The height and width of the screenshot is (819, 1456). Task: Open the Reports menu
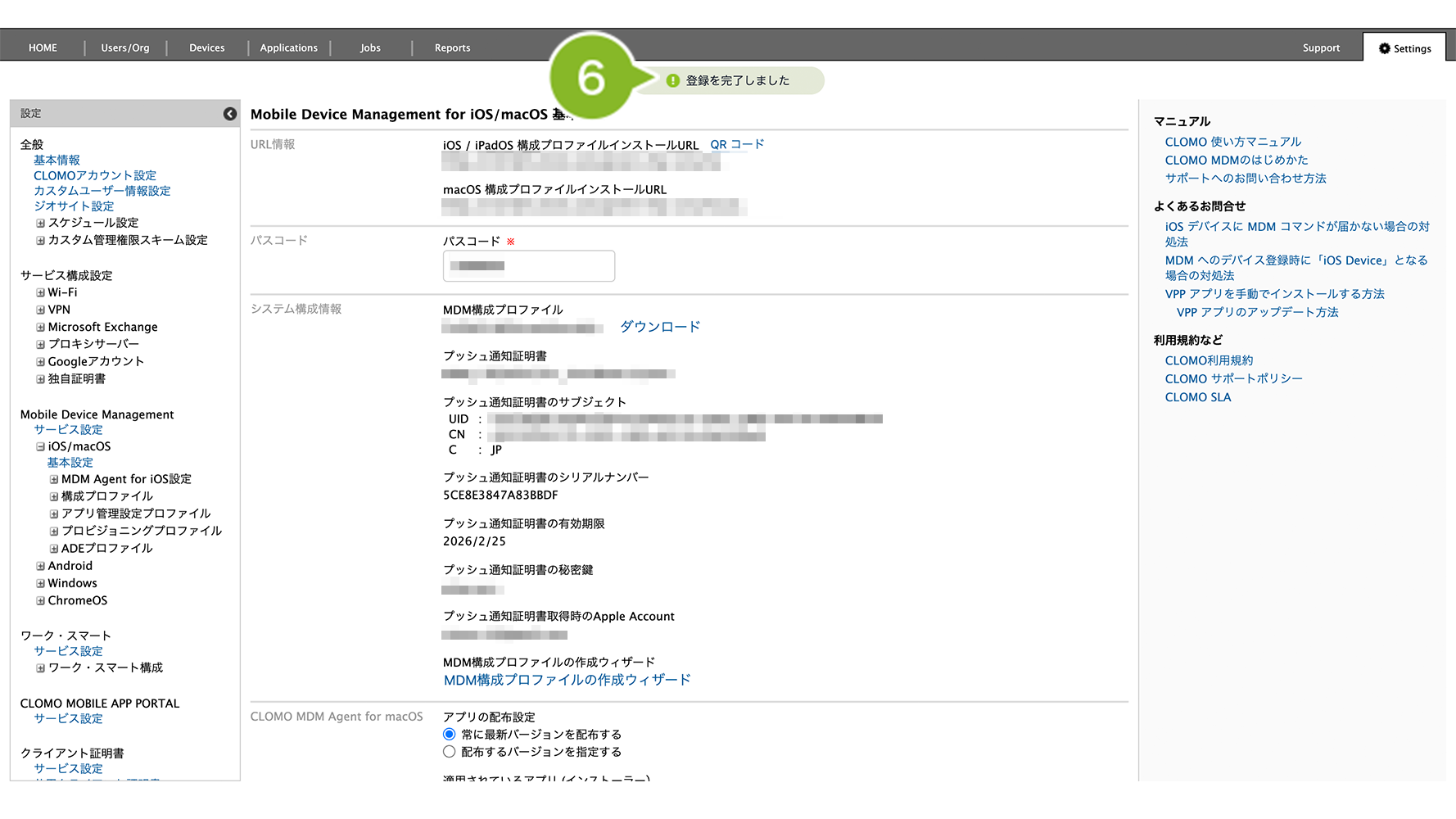(x=452, y=48)
